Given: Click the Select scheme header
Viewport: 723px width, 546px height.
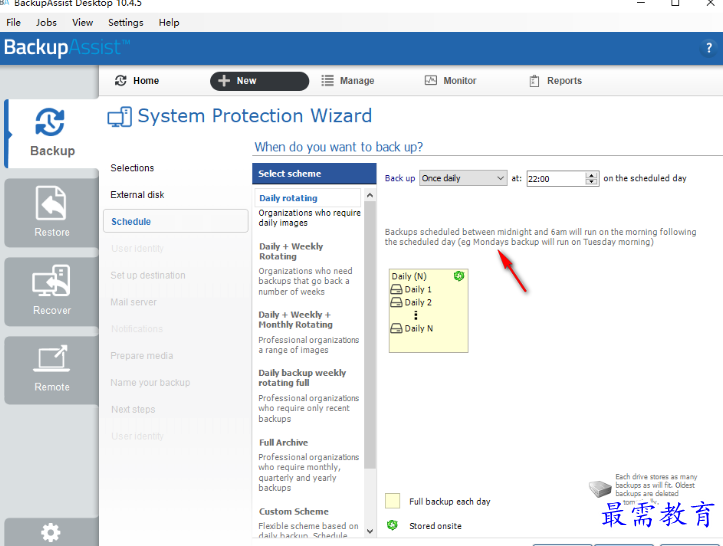Looking at the screenshot, I should pos(314,174).
